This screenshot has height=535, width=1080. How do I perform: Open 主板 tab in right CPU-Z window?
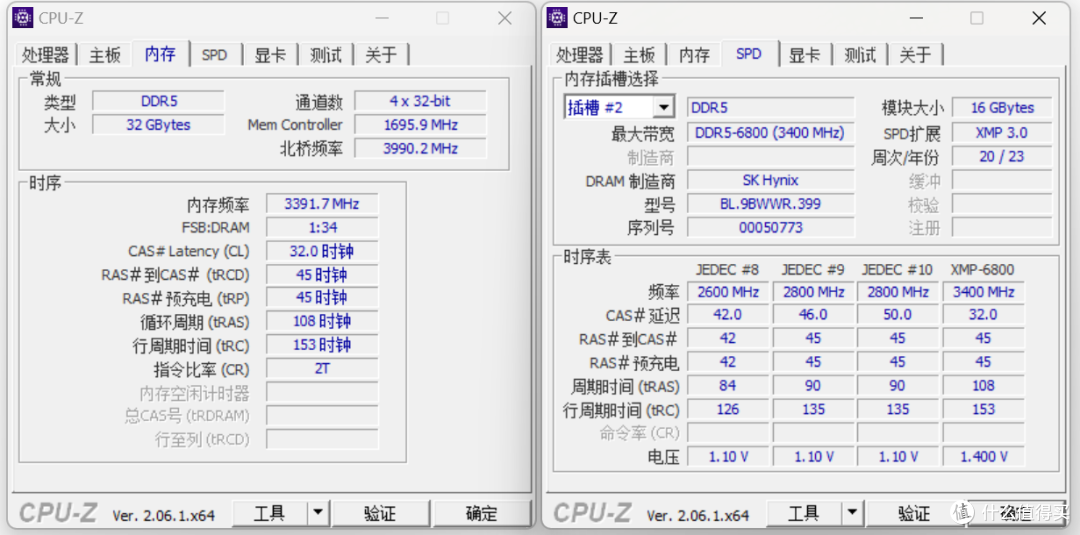639,55
